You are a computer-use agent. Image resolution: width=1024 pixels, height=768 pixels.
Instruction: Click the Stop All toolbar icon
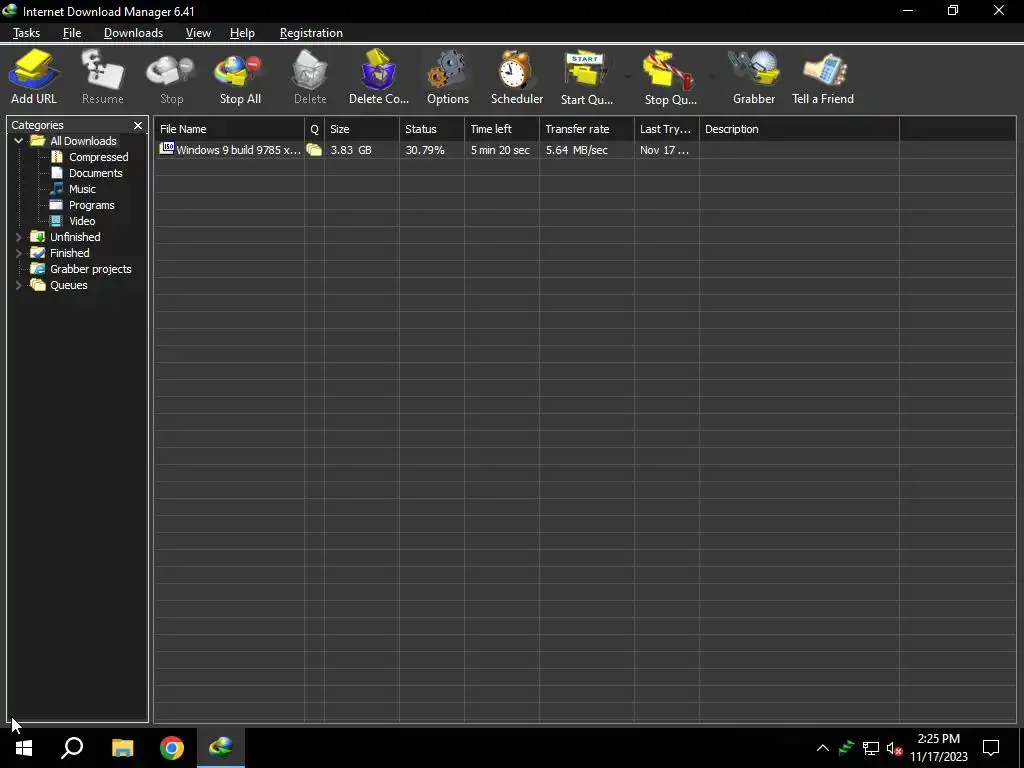tap(240, 77)
